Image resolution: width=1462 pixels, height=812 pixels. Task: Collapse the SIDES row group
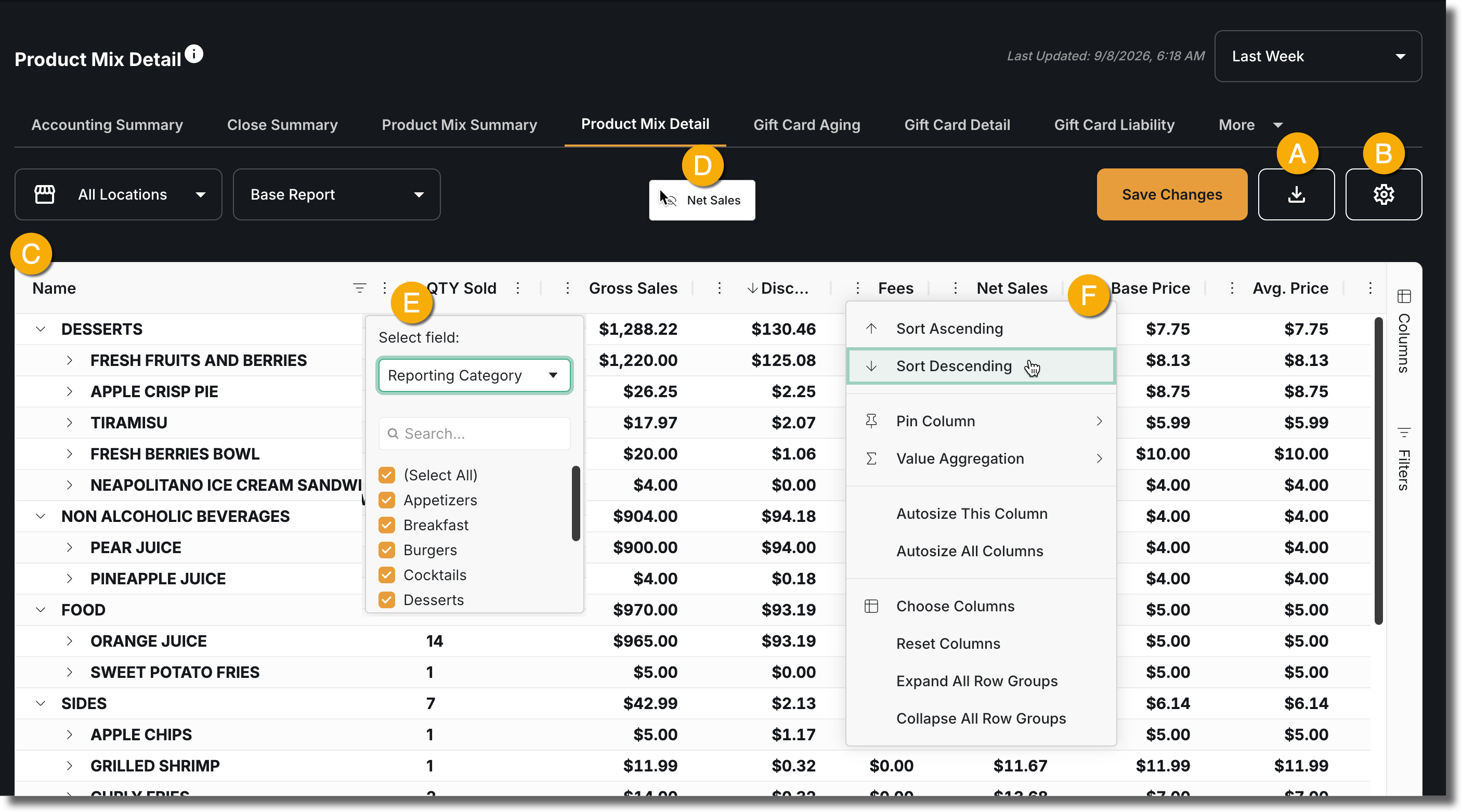[41, 704]
